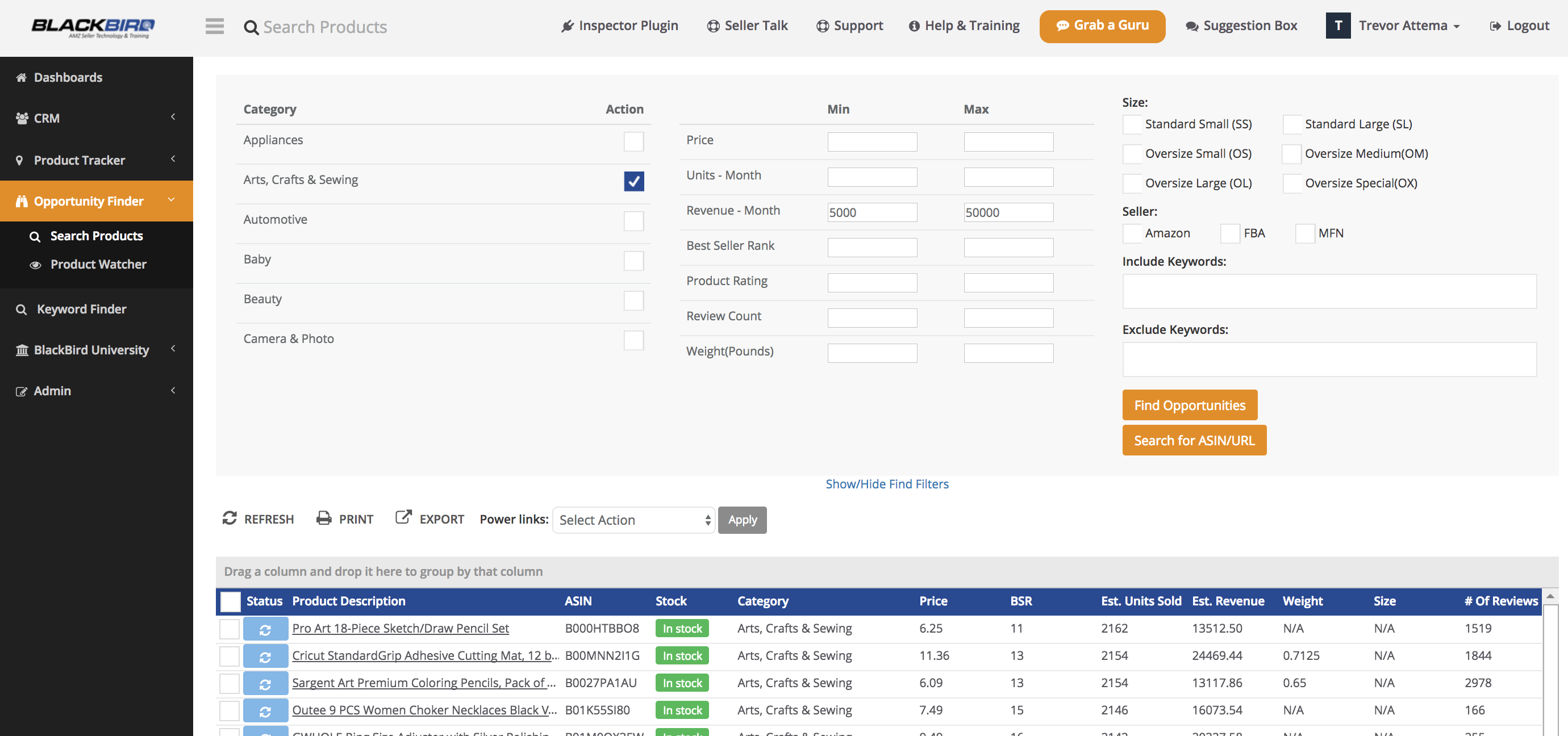Expand the BlackBird University menu
Image resolution: width=1568 pixels, height=736 pixels.
(173, 349)
